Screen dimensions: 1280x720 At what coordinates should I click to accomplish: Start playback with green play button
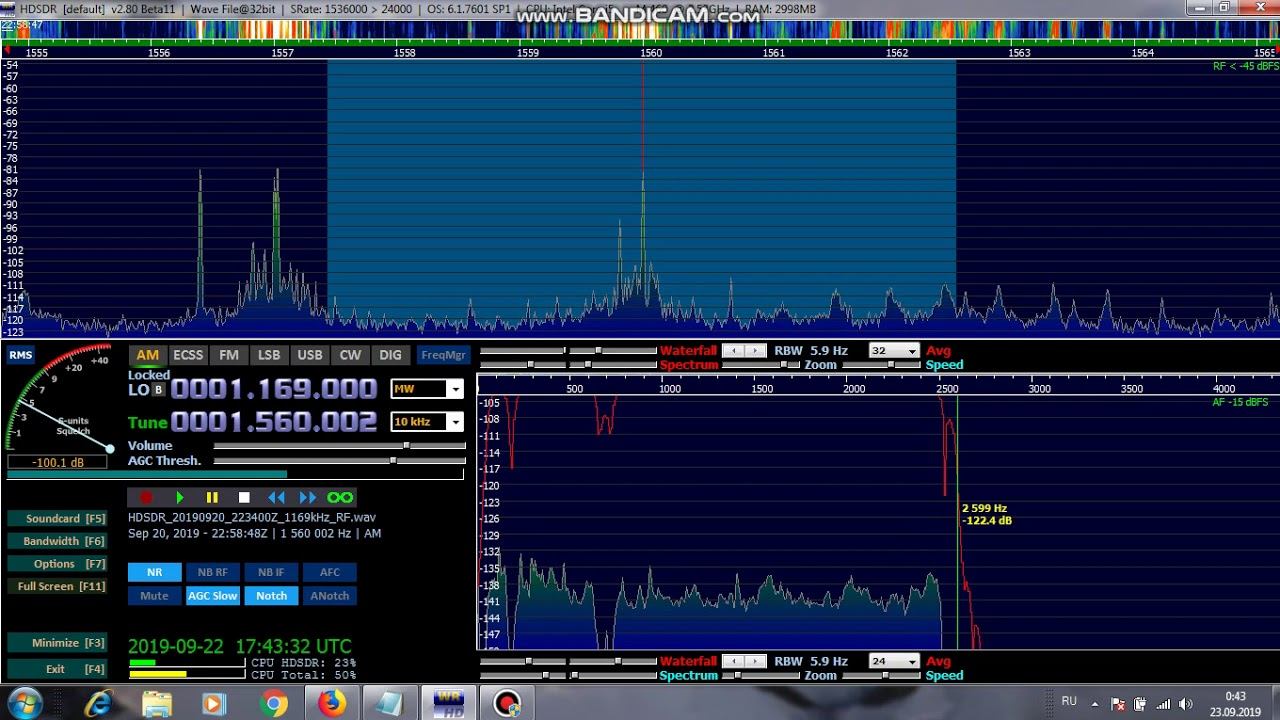point(180,497)
